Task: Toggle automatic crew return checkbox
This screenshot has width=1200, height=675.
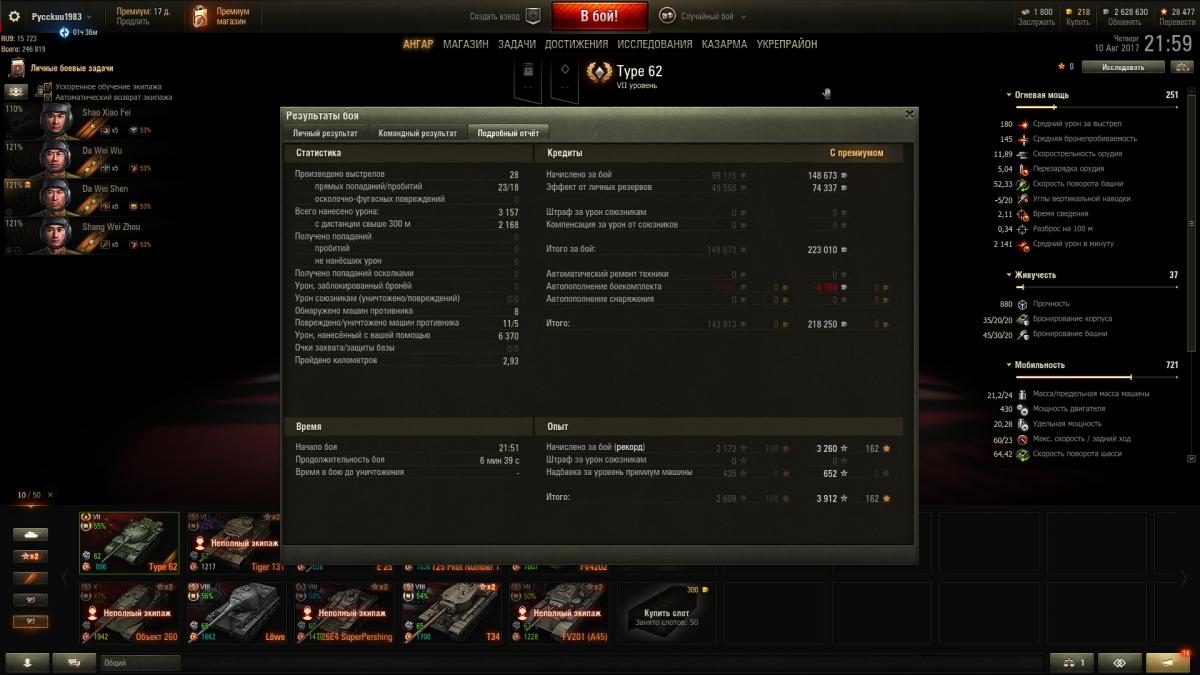Action: pos(47,97)
